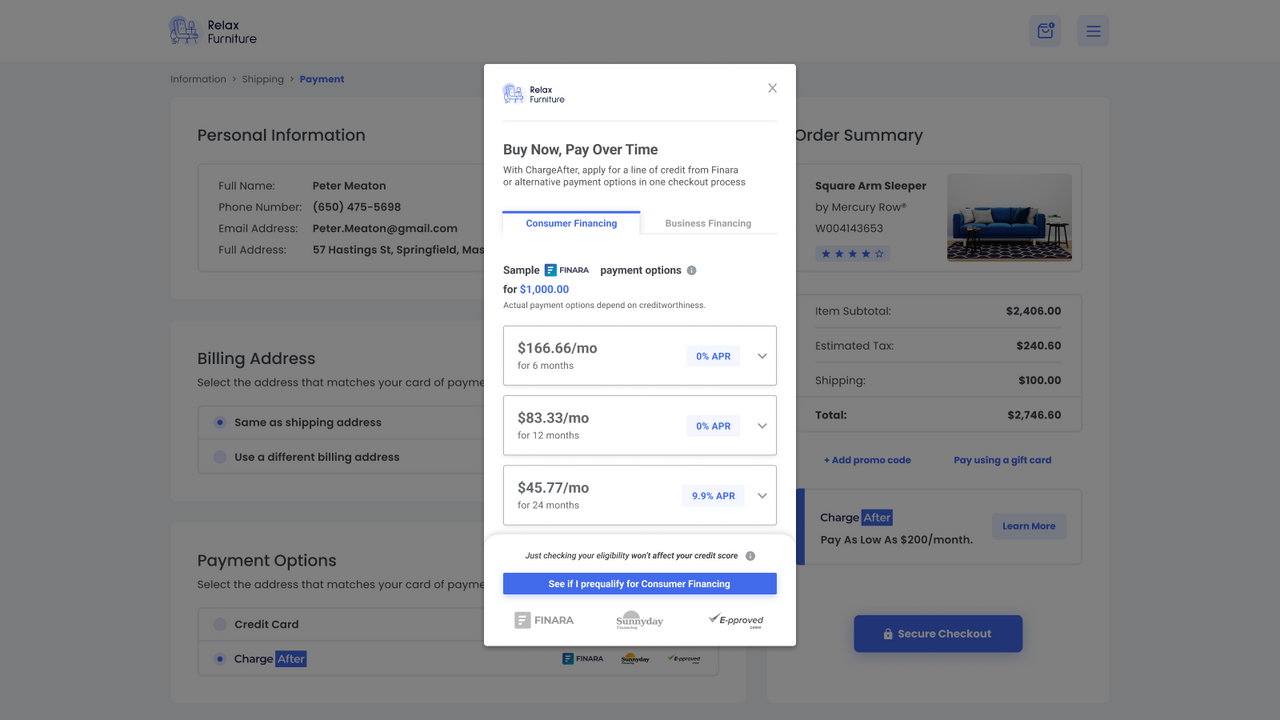Click the Shipping cost $100.00
Screen dimensions: 1280x720
pos(1040,380)
